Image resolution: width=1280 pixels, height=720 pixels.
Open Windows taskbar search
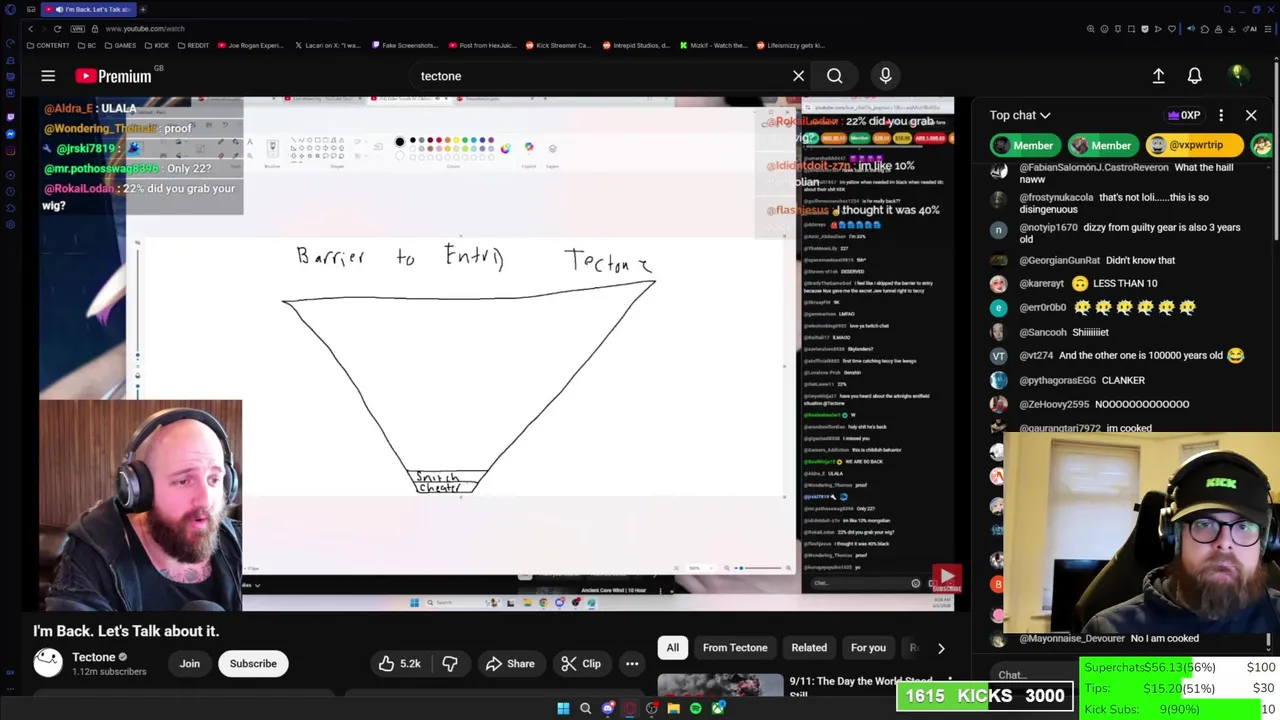586,709
